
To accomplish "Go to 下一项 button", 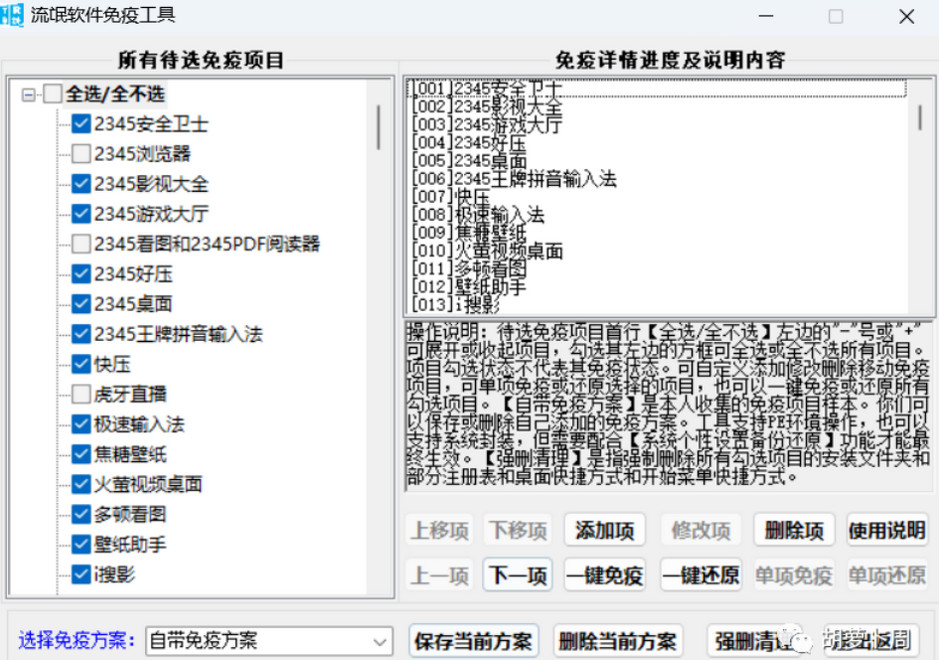I will [x=518, y=576].
